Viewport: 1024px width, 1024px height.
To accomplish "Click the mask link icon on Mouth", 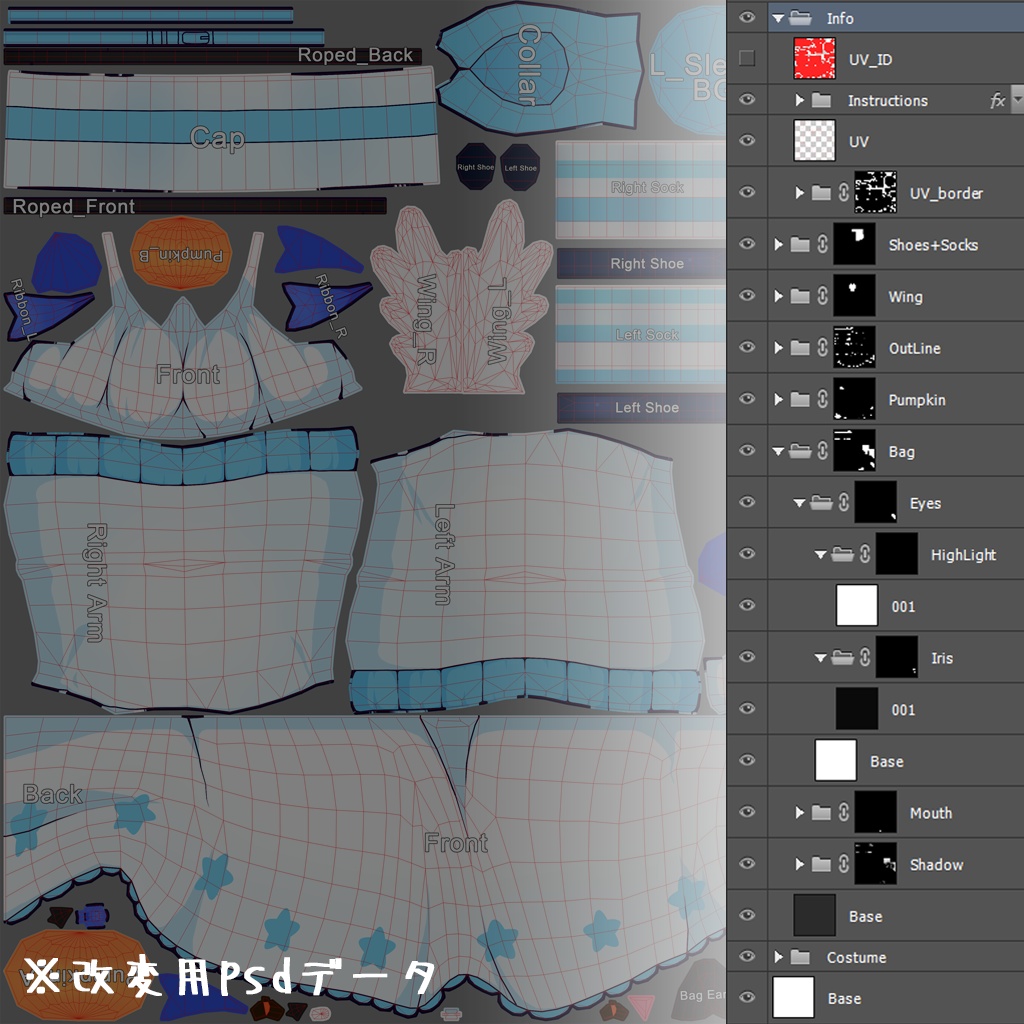I will click(x=844, y=812).
